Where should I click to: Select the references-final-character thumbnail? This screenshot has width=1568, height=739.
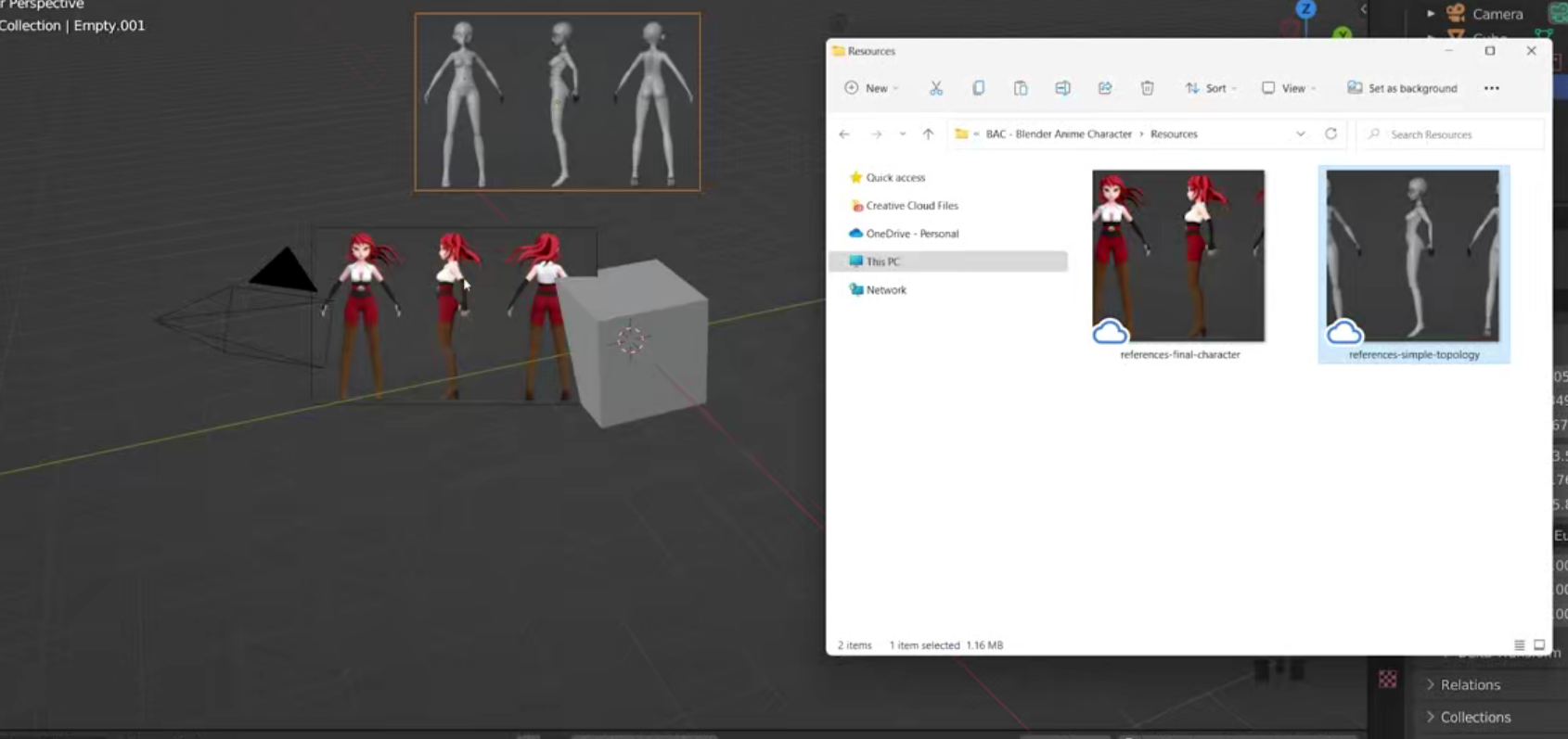[x=1178, y=256]
